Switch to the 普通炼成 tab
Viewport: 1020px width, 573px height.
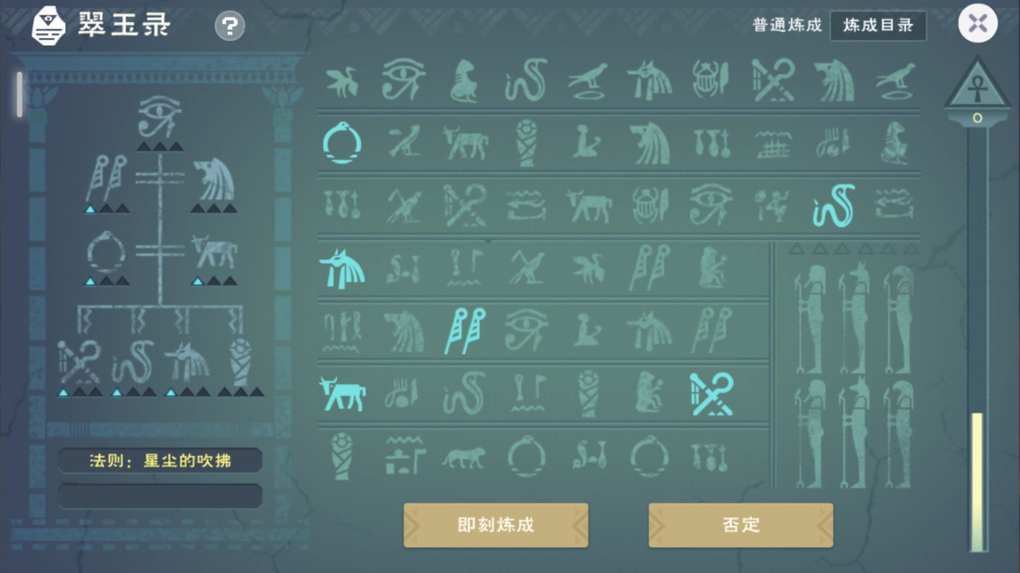click(787, 25)
